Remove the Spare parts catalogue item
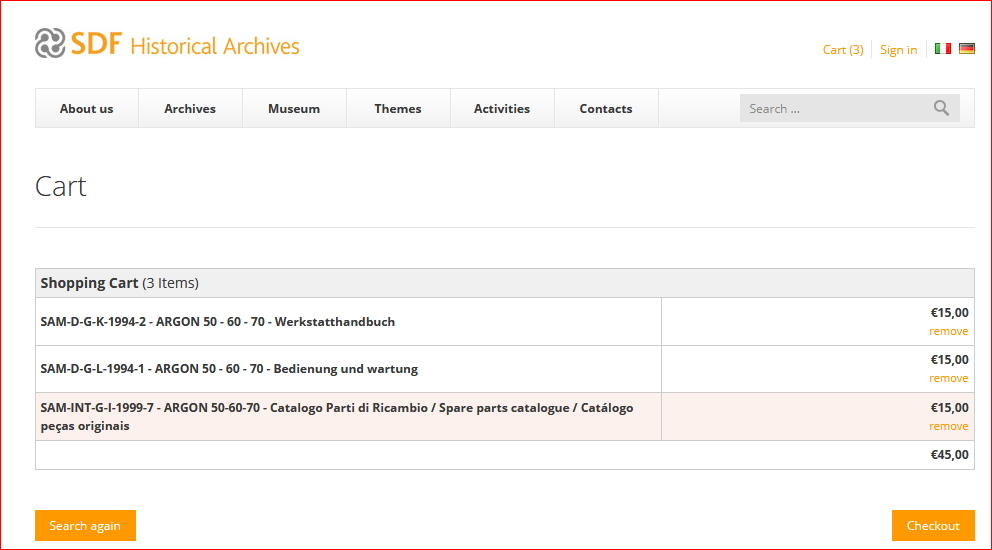Viewport: 992px width, 550px height. click(x=948, y=426)
